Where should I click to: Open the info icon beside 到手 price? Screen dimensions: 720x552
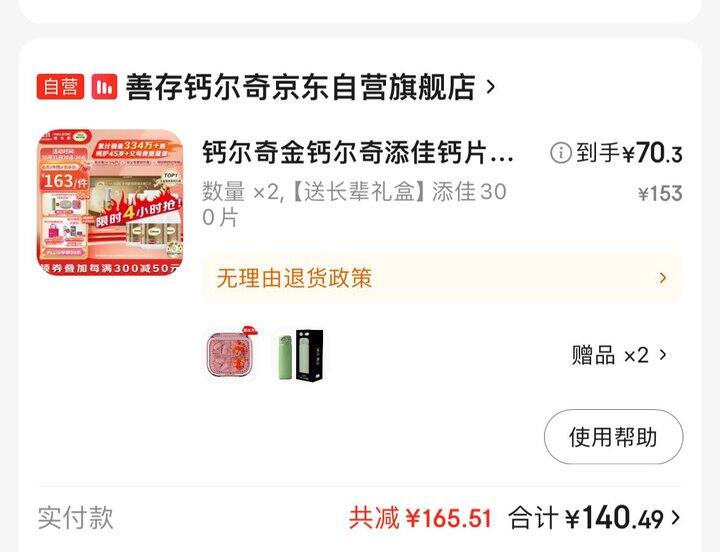(x=561, y=152)
